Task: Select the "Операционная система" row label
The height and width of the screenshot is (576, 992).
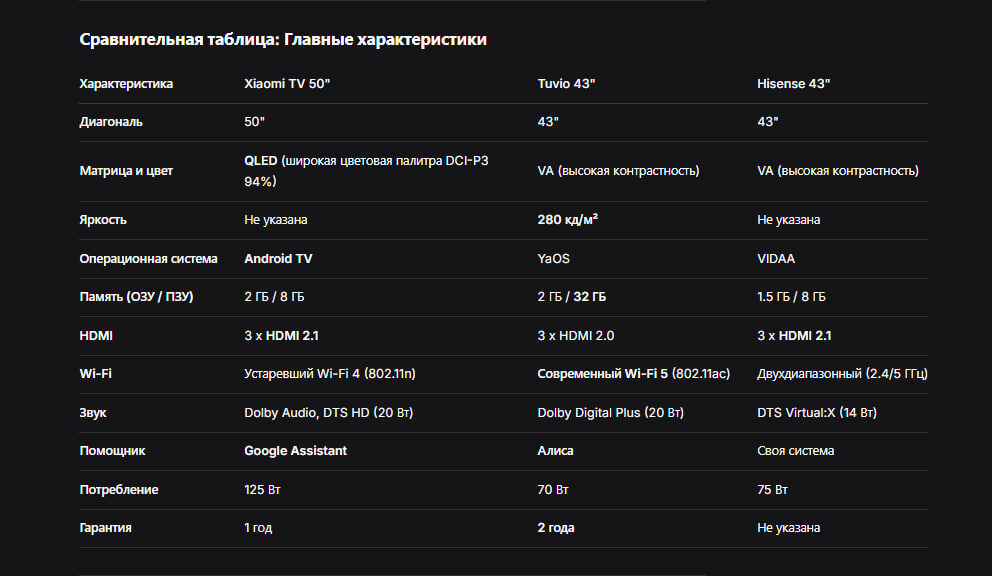Action: [x=148, y=259]
